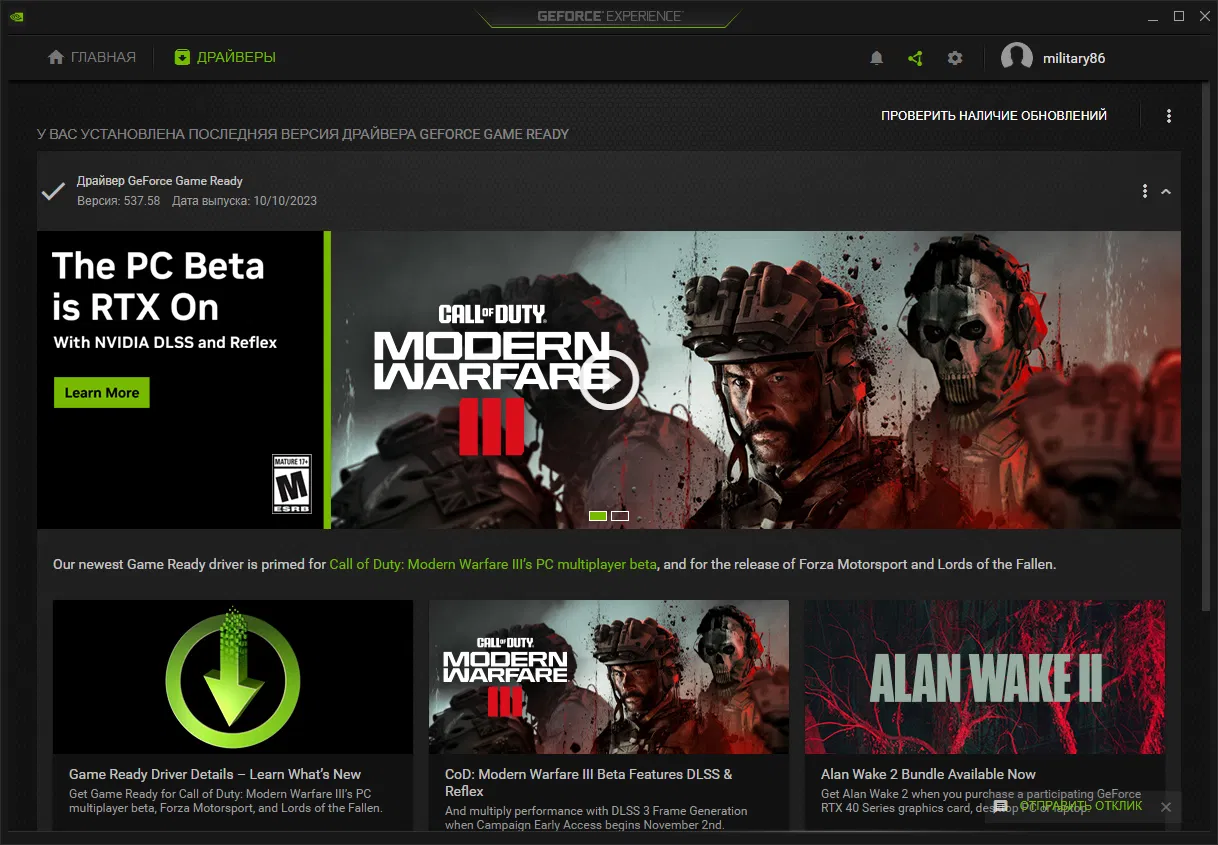The width and height of the screenshot is (1218, 845).
Task: Select the first banner slide indicator
Action: tap(598, 516)
